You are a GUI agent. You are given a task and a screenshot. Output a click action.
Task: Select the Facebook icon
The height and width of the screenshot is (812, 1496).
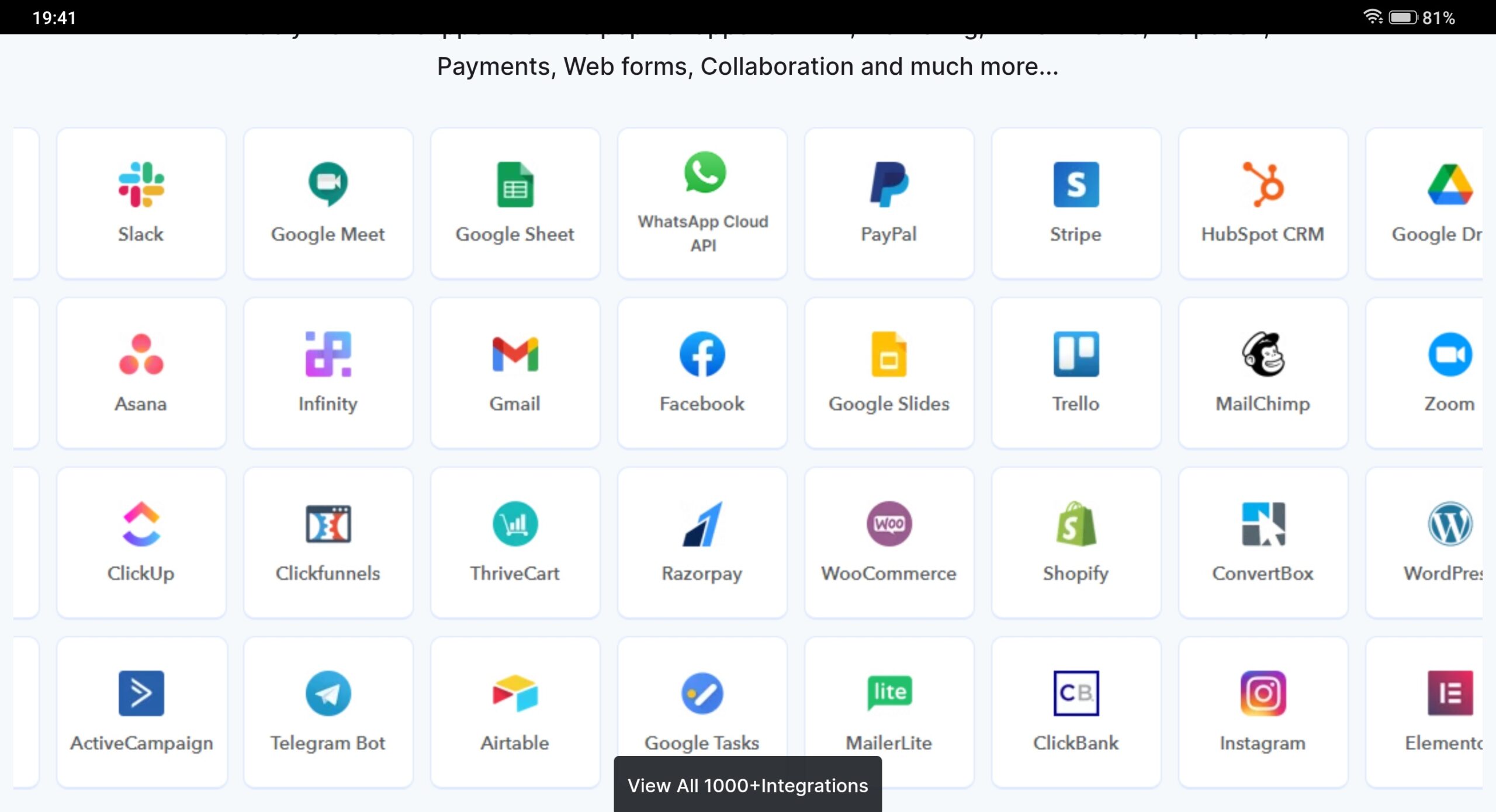coord(702,354)
